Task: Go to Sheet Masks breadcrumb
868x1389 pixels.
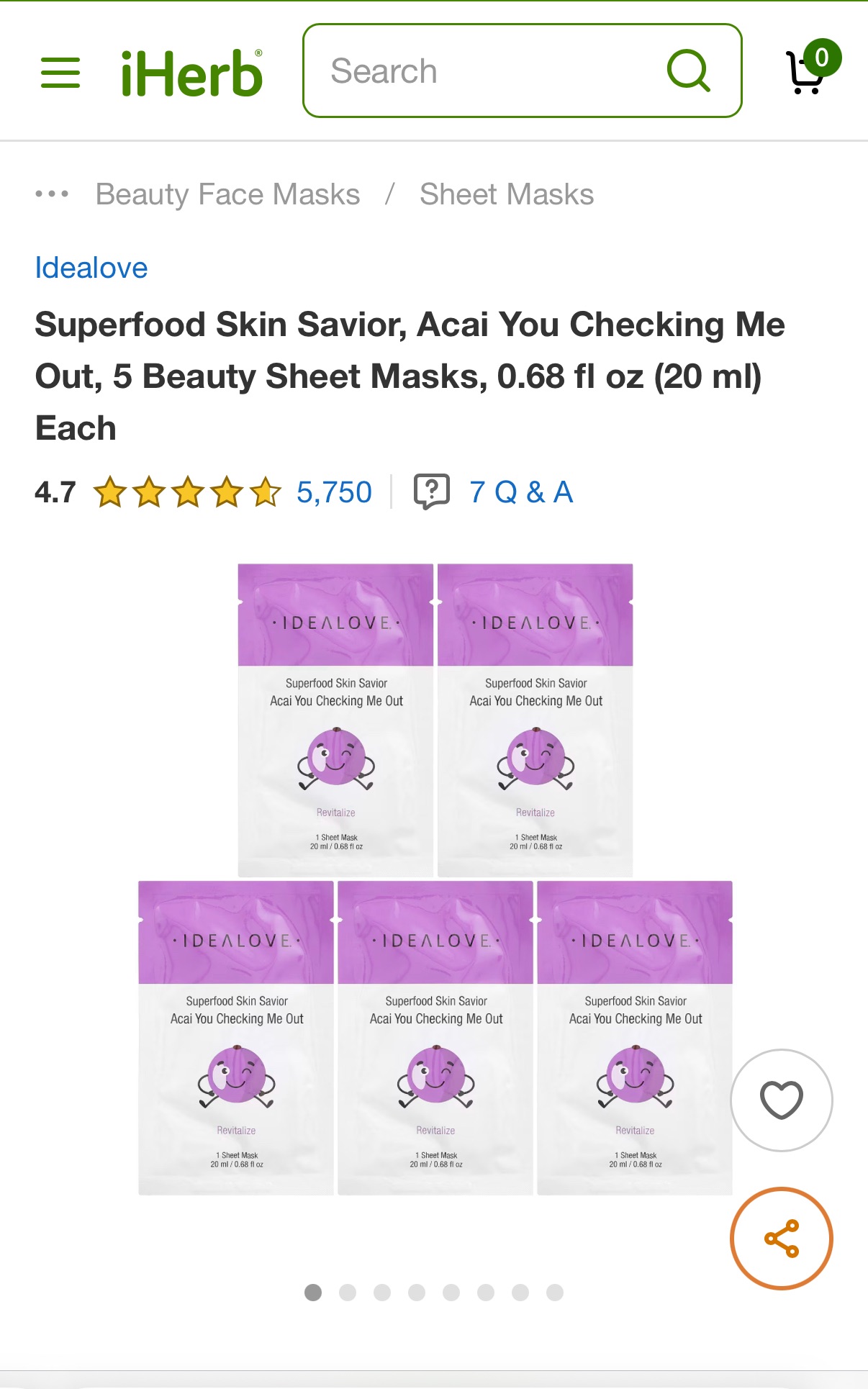Action: pos(507,194)
